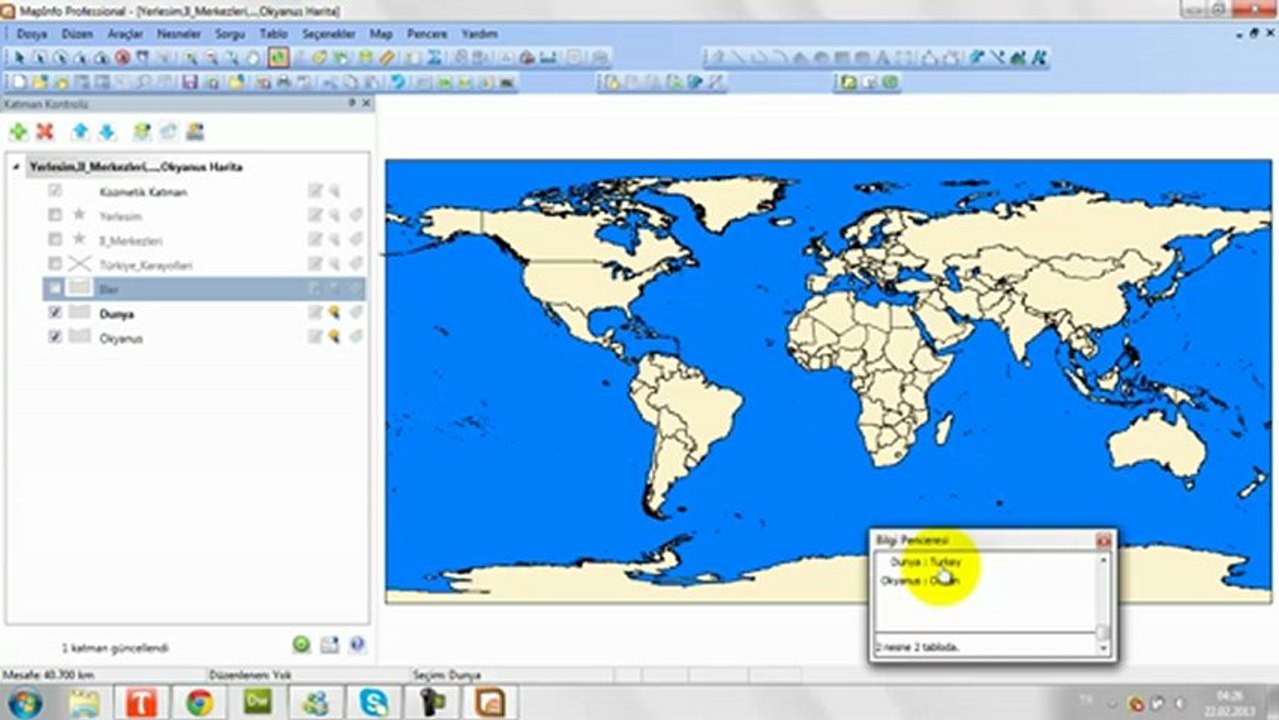Click the Text 'A' drawing tool
Viewport: 1279px width, 720px height.
point(882,57)
